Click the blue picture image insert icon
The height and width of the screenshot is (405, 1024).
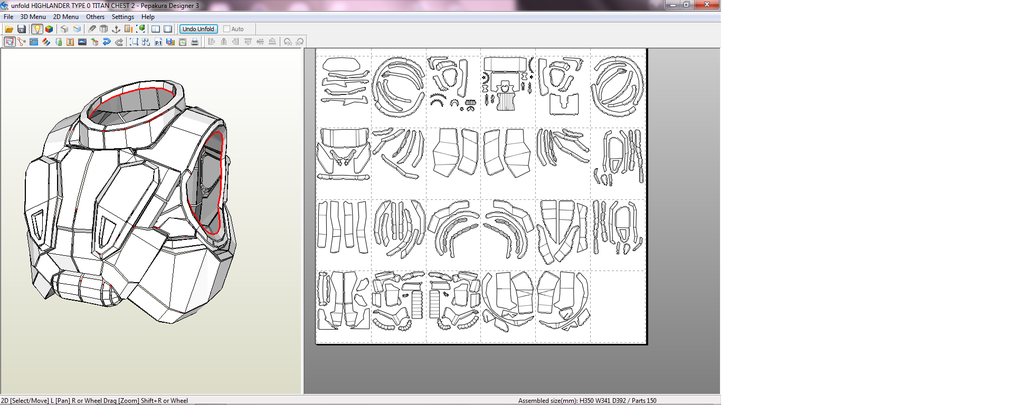click(82, 42)
